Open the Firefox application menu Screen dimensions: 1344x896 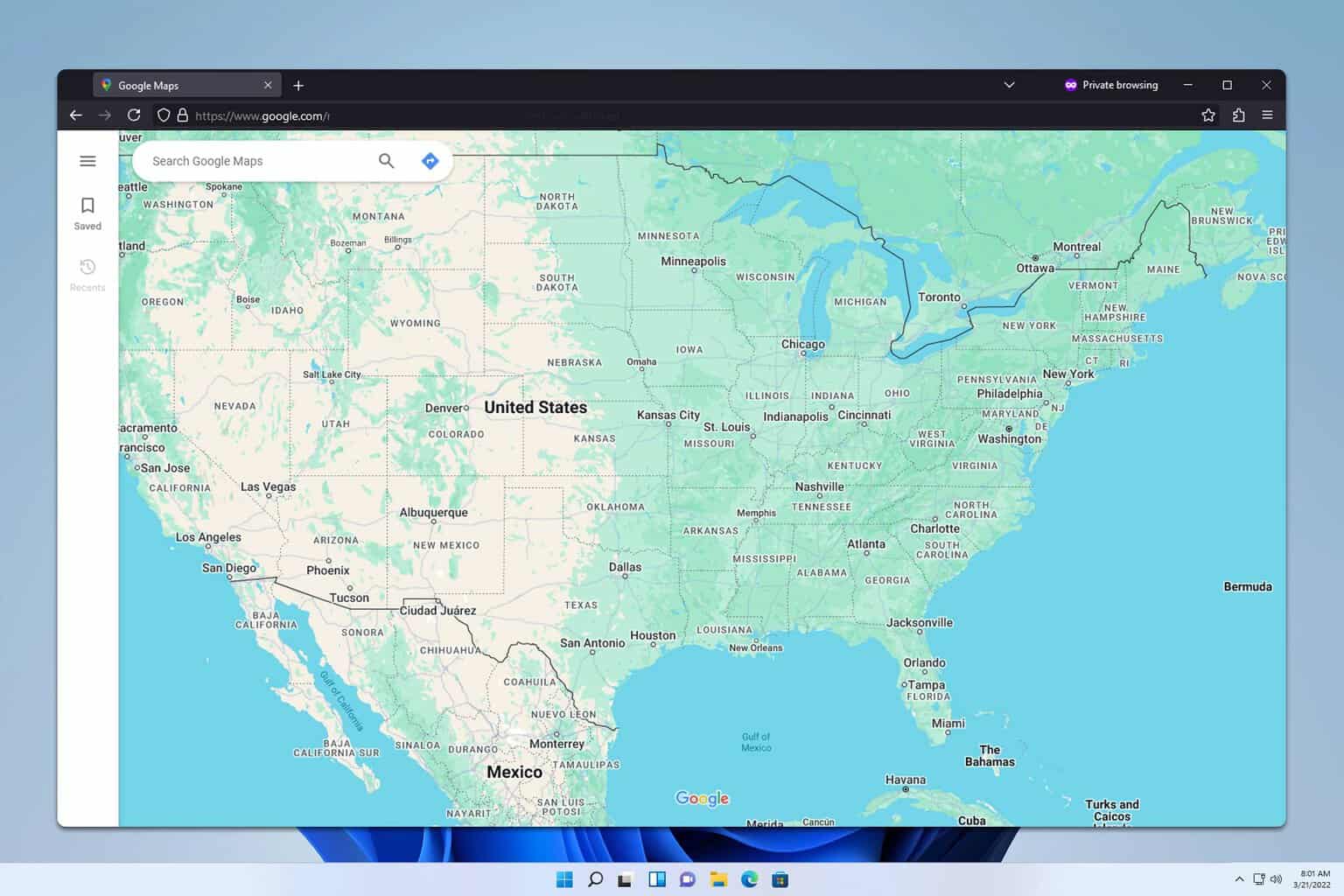[1267, 115]
